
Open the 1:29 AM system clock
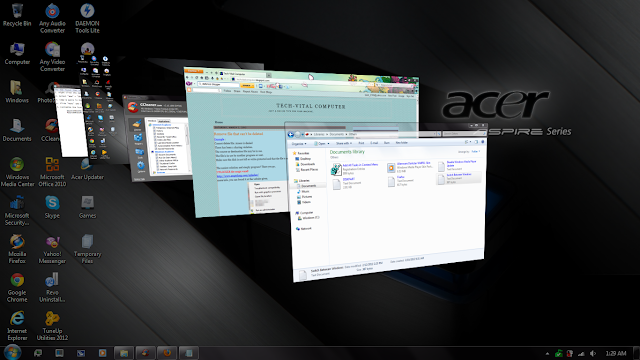[x=616, y=353]
